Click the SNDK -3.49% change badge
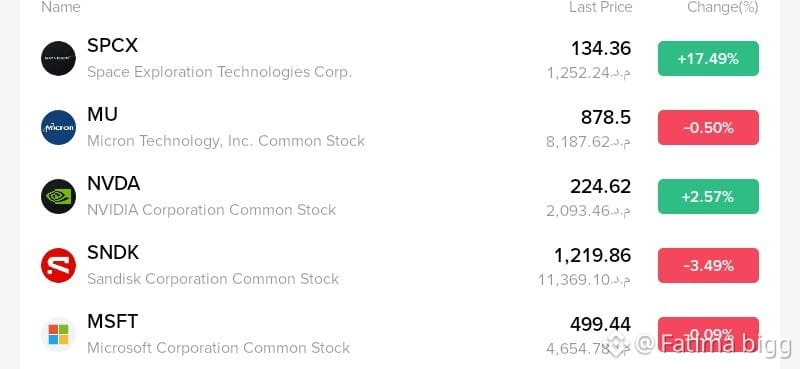This screenshot has width=800, height=369. [708, 265]
